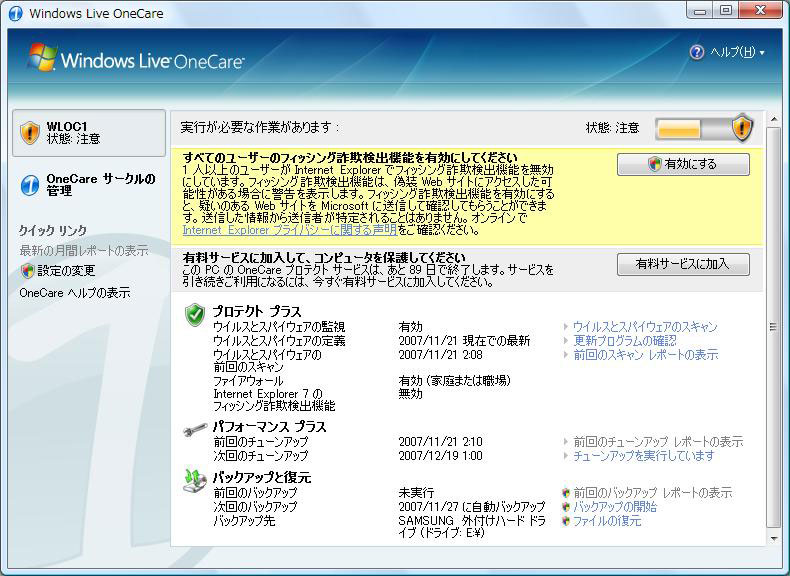Select WLOC1 状態: 注意 in sidebar
Image resolution: width=790 pixels, height=576 pixels.
coord(89,133)
